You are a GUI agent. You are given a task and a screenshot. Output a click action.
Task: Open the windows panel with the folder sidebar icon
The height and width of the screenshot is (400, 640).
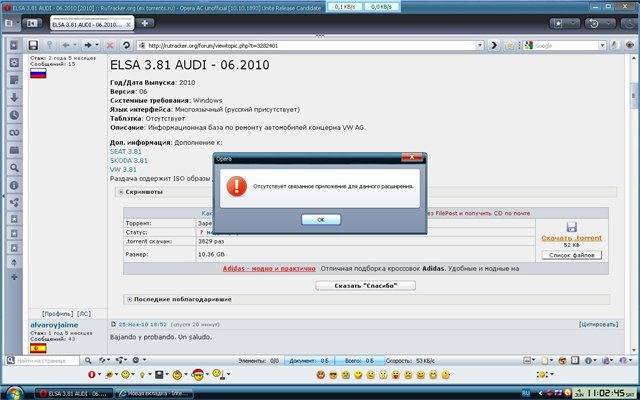click(14, 150)
